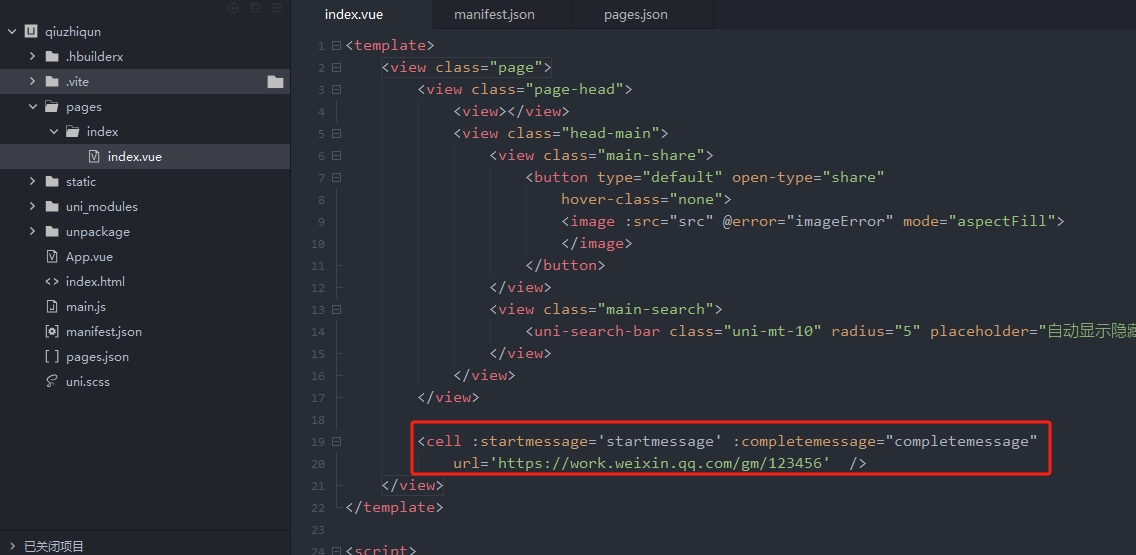Image resolution: width=1136 pixels, height=555 pixels.
Task: Click the "aspectFill" mode value
Action: click(x=1003, y=221)
